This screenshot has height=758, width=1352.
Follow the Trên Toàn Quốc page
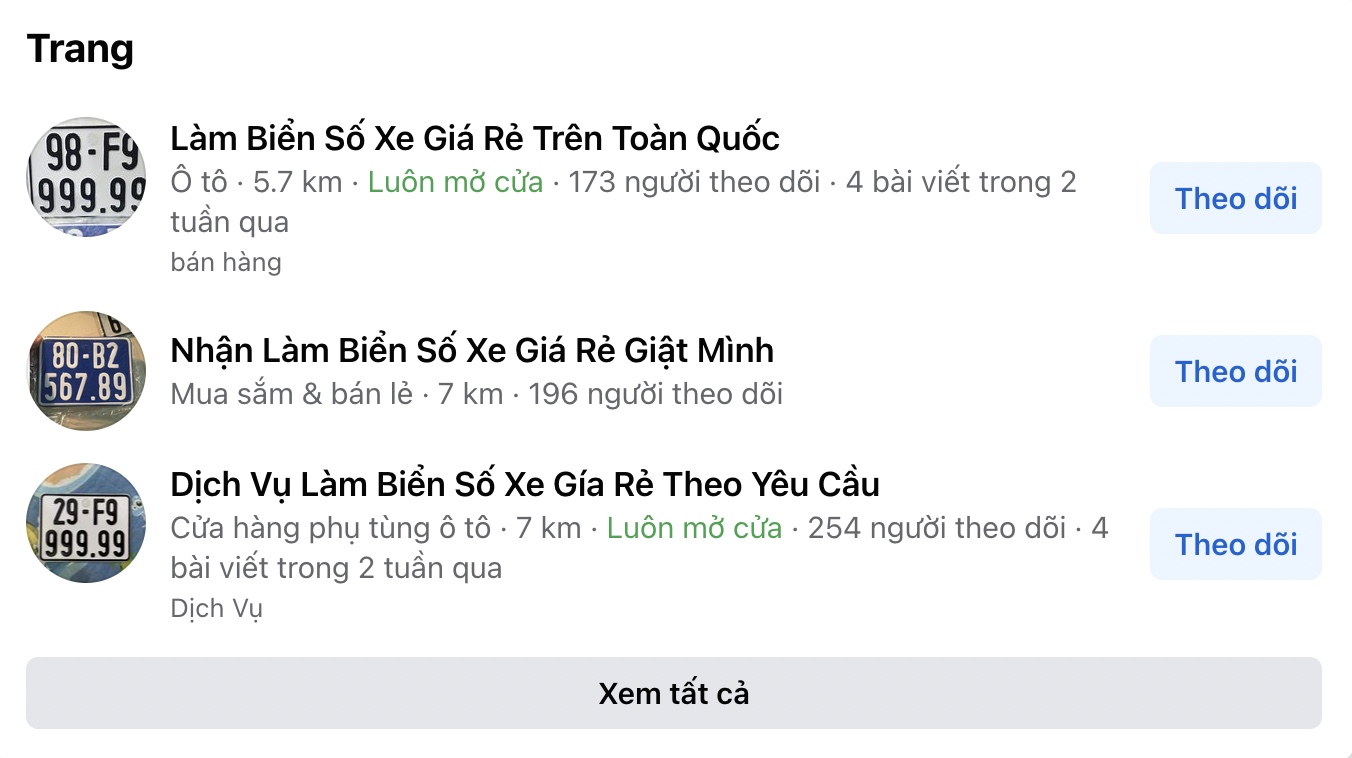point(1236,198)
